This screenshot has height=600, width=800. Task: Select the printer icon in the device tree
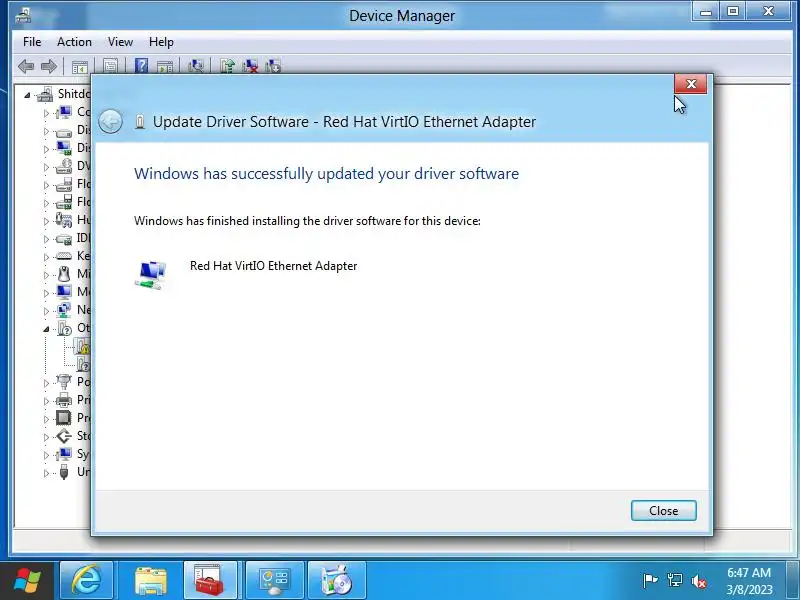(64, 399)
